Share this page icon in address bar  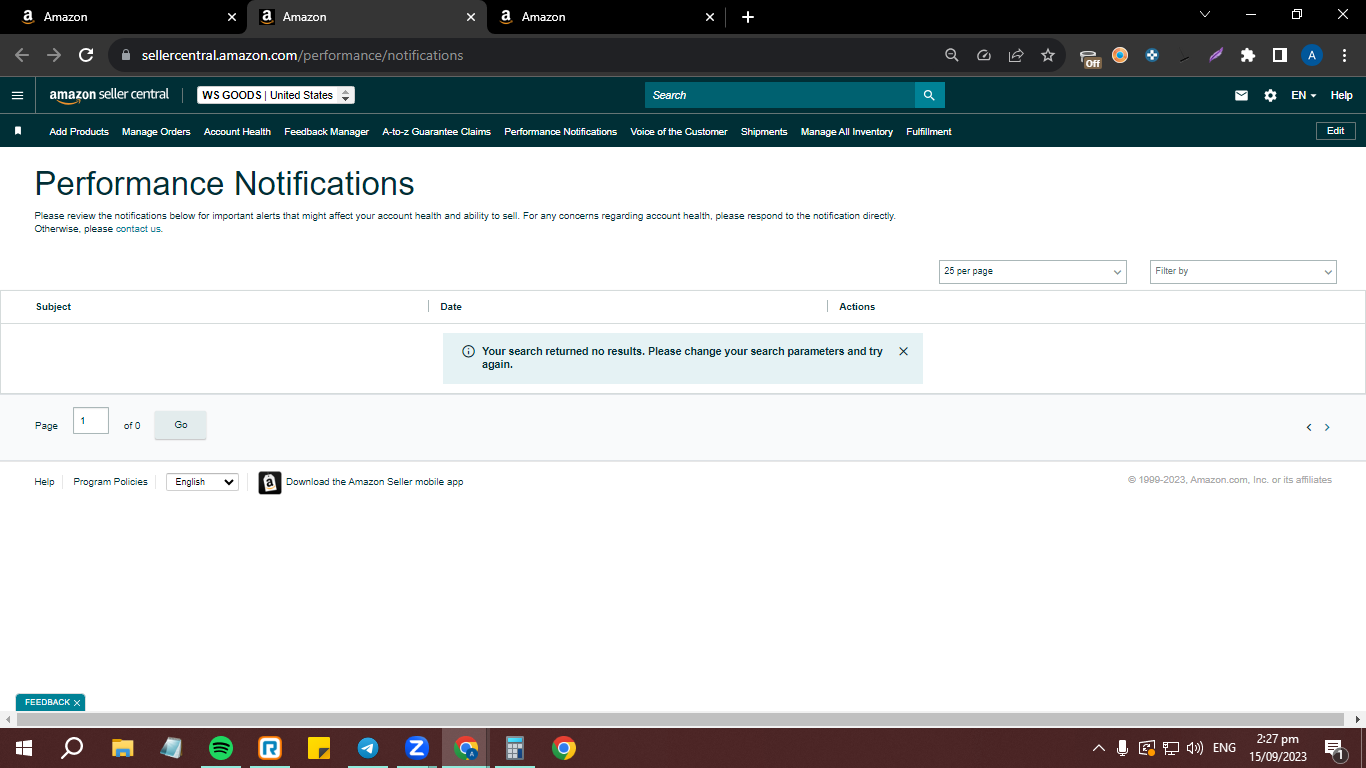coord(1016,55)
